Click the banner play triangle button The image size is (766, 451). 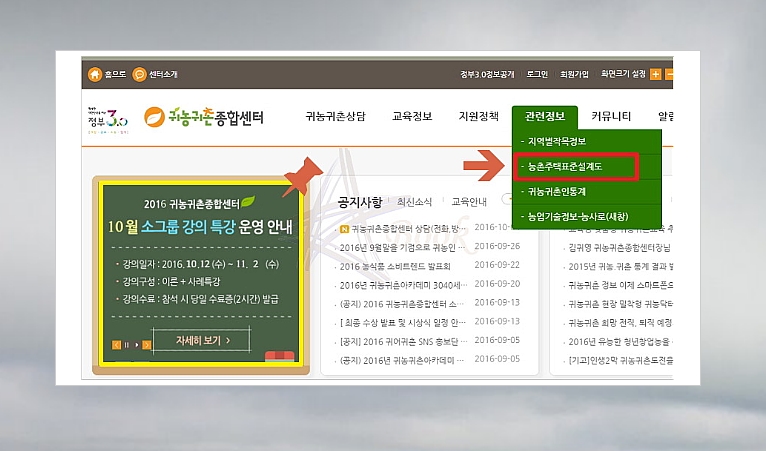coord(137,345)
